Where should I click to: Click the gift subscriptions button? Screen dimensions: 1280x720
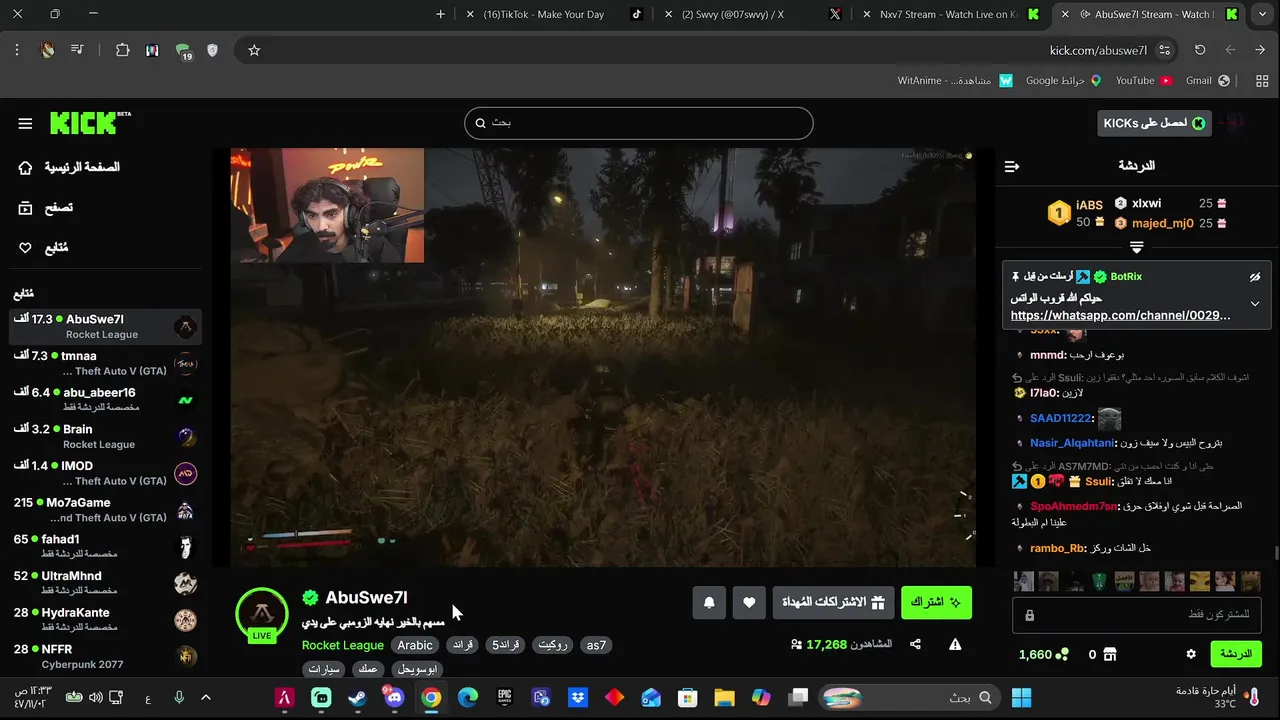(834, 602)
